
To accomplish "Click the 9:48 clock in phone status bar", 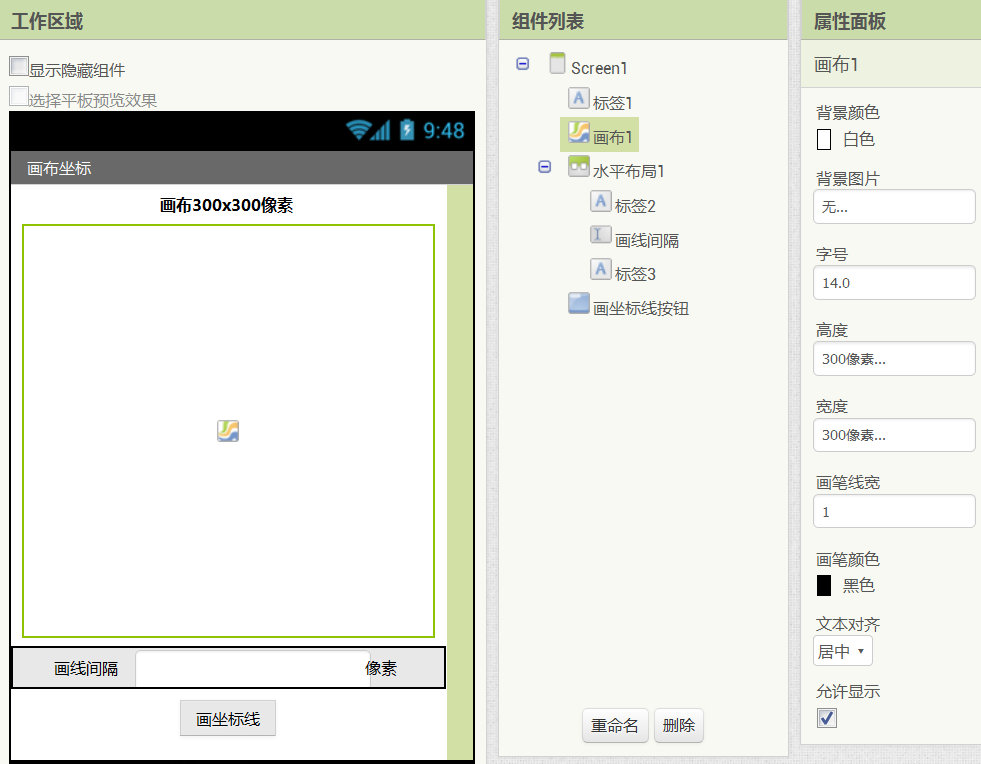I will coord(444,130).
